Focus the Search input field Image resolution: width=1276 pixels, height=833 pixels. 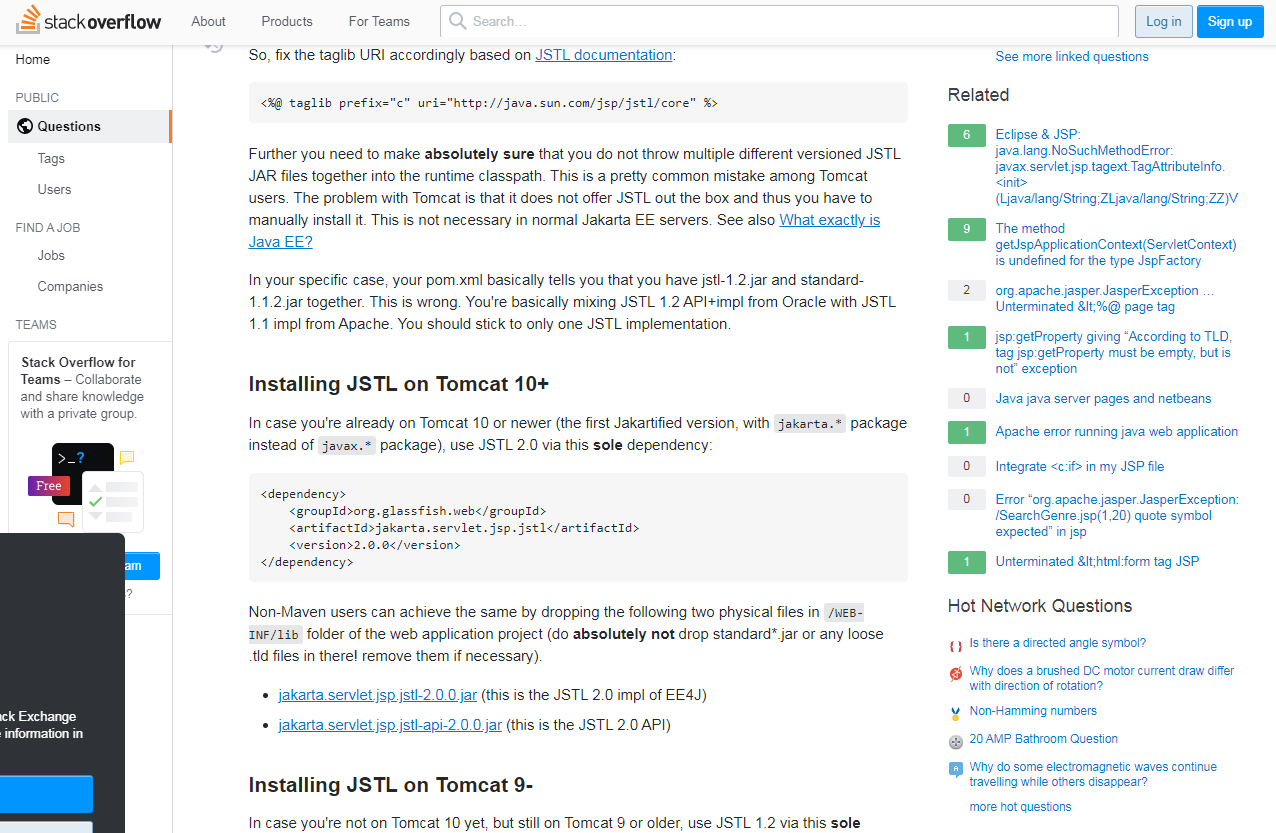tap(779, 21)
